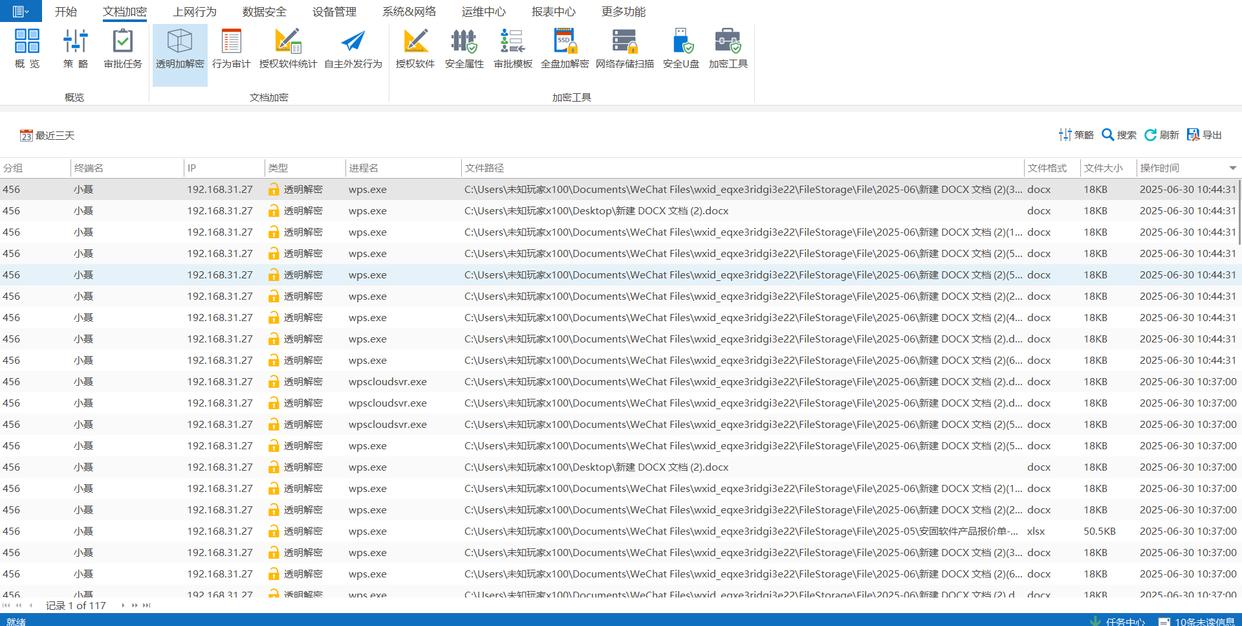This screenshot has width=1242, height=626.
Task: Click the 操作时间 column sort arrow
Action: click(x=1232, y=168)
